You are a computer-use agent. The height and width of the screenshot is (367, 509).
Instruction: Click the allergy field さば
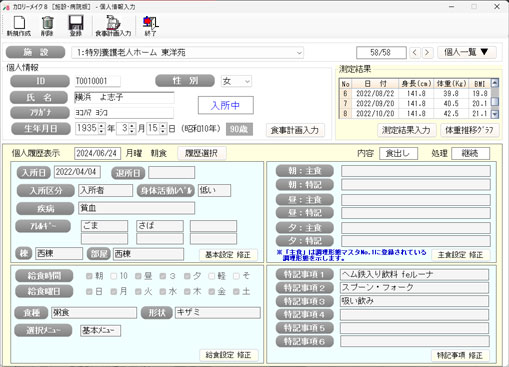pos(160,226)
